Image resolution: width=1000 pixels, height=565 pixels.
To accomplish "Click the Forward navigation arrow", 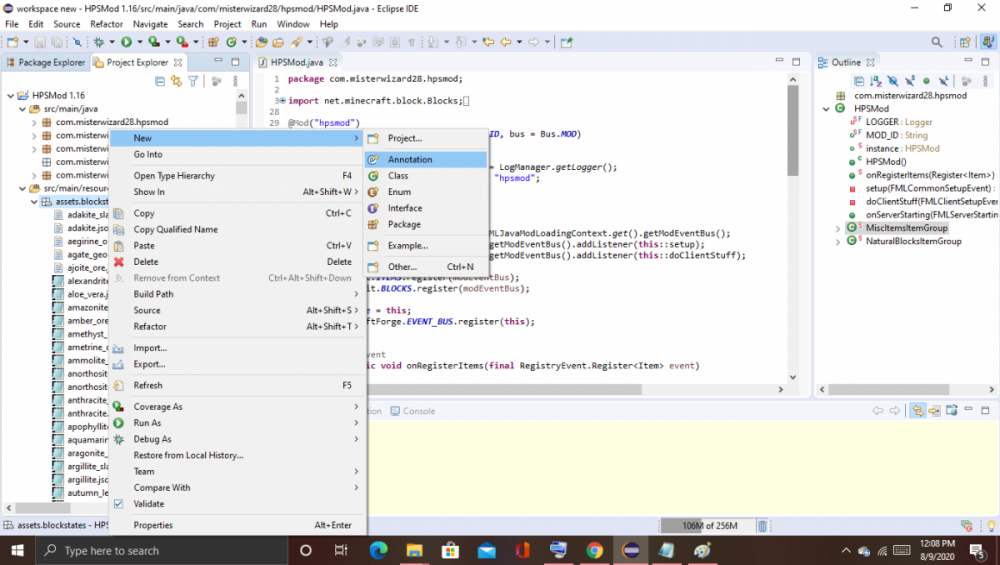I will pos(534,42).
